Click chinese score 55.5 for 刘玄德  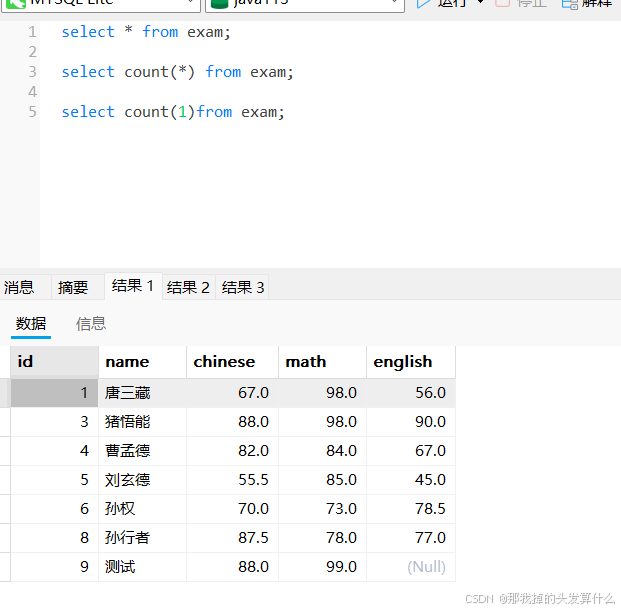[232, 480]
